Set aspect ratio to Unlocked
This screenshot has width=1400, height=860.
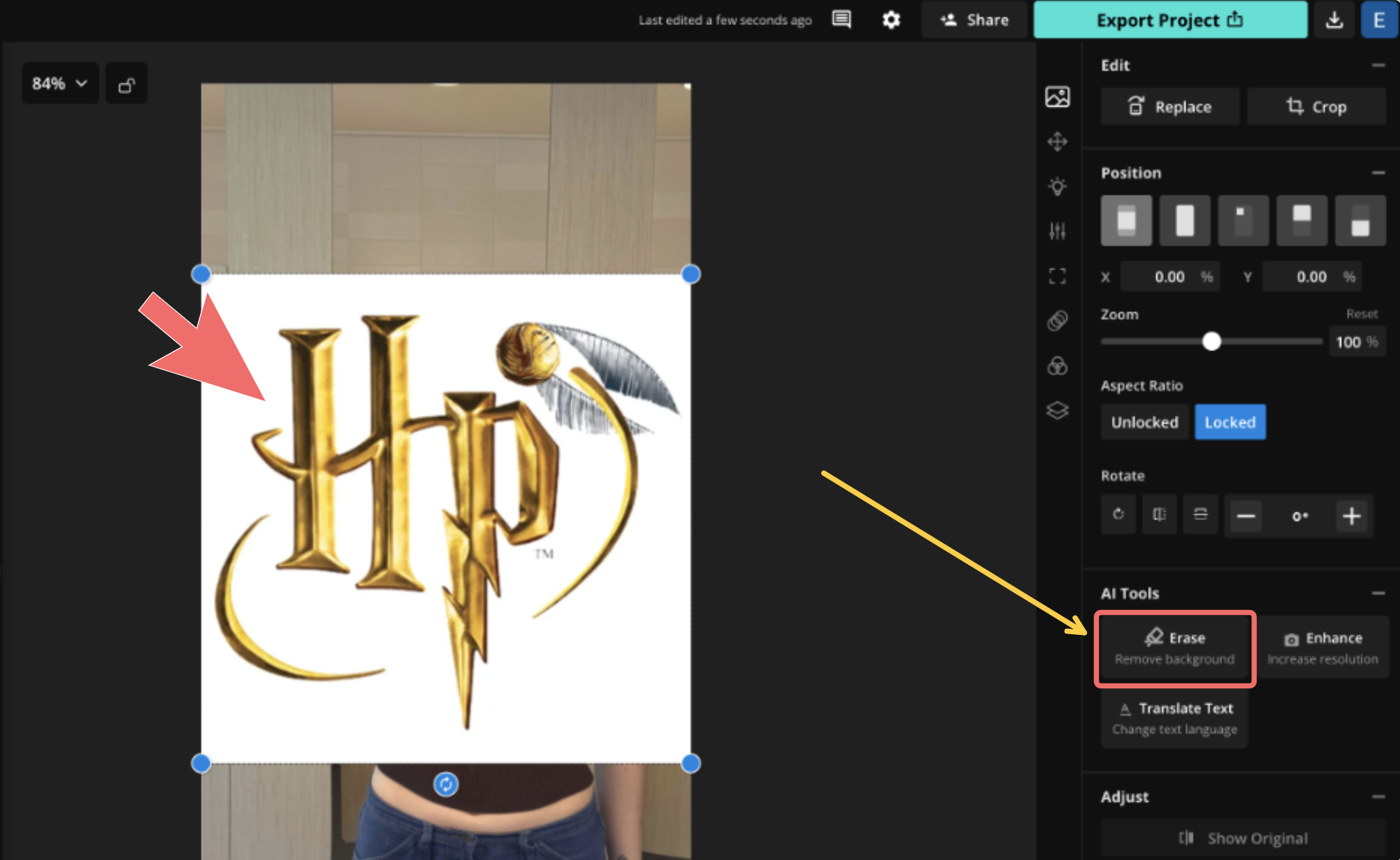pos(1145,422)
